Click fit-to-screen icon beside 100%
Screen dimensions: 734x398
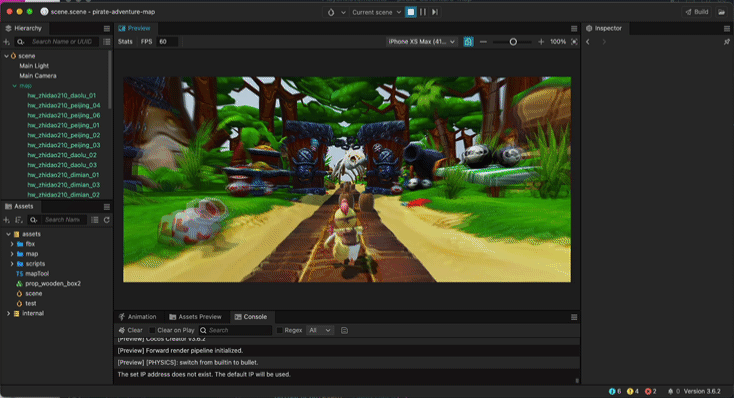[x=574, y=42]
